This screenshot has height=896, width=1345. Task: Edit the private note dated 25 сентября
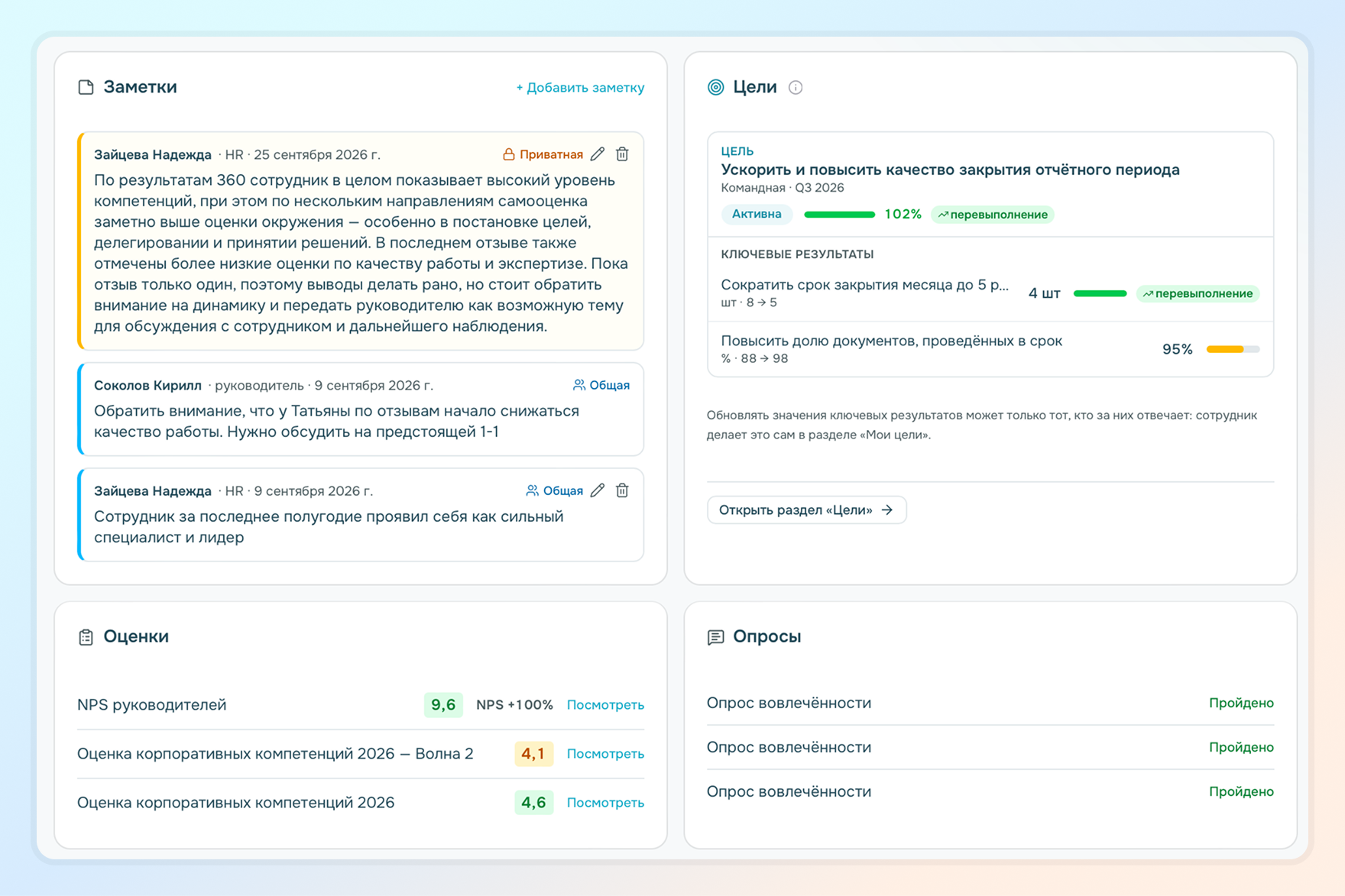point(598,154)
